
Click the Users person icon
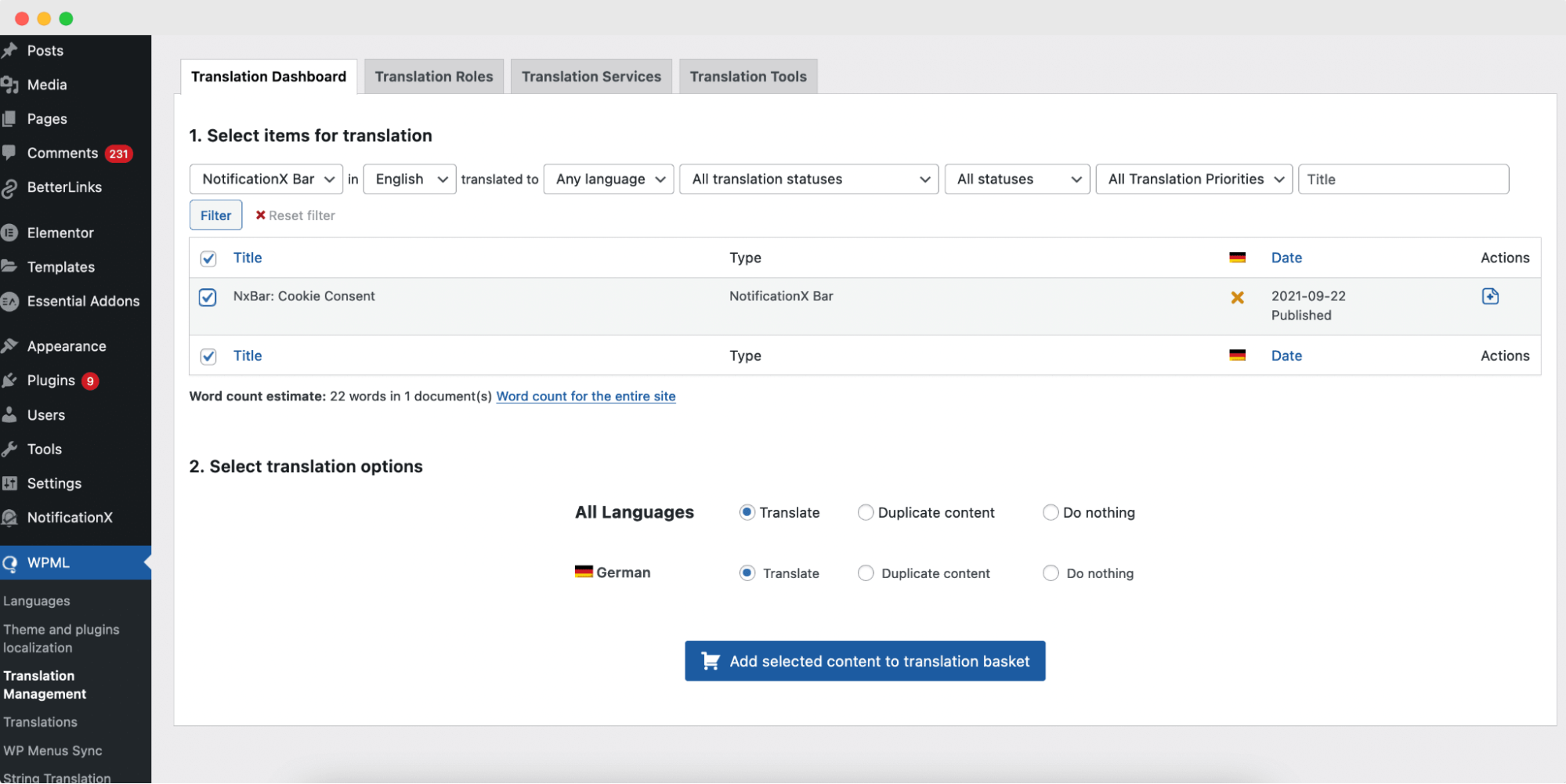tap(9, 415)
